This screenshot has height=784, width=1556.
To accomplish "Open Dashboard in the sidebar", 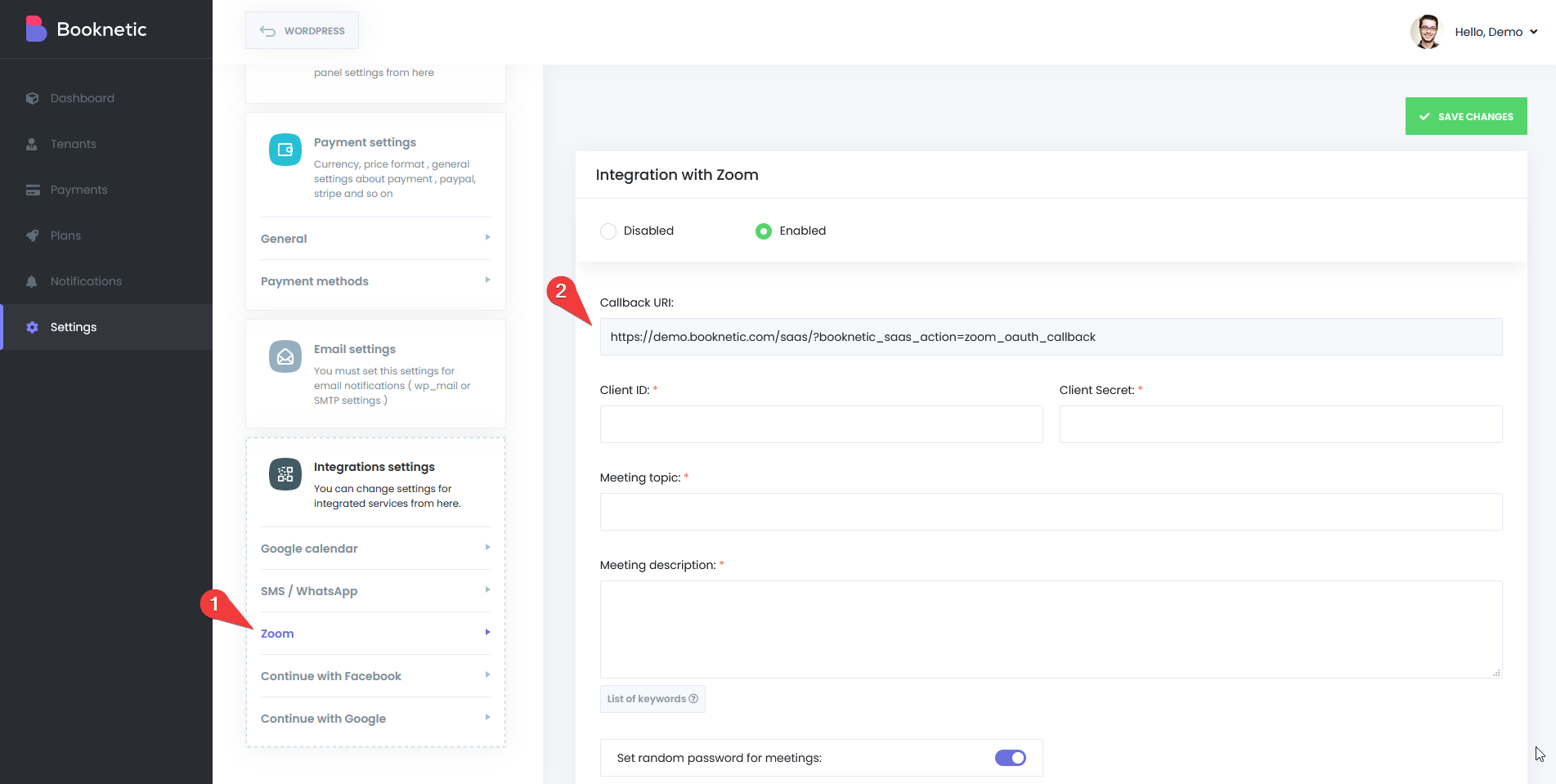I will (106, 98).
